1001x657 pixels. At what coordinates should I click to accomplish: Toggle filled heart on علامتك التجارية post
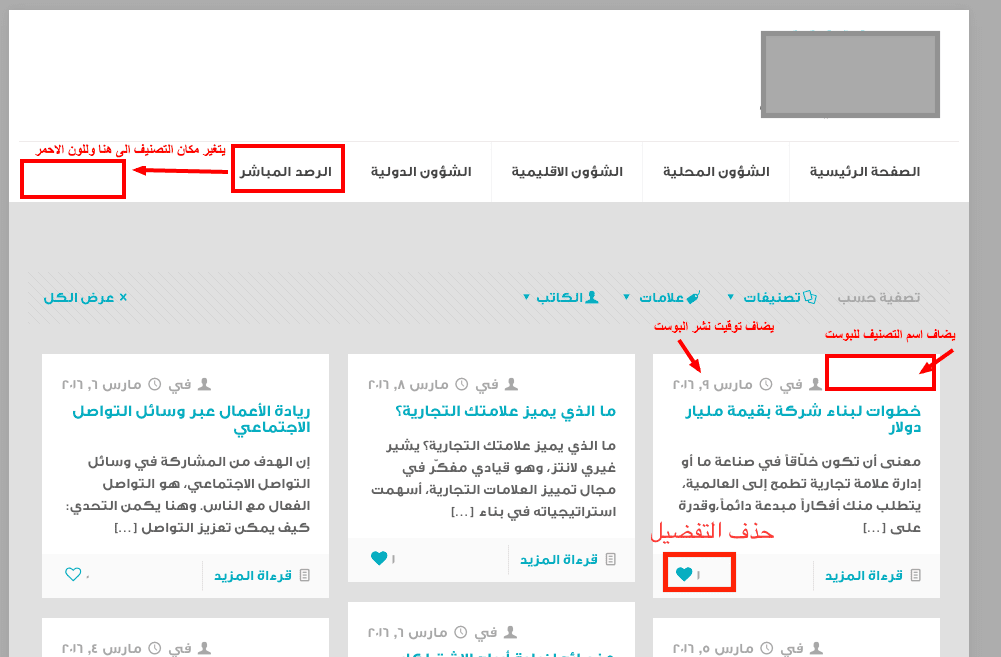(379, 558)
